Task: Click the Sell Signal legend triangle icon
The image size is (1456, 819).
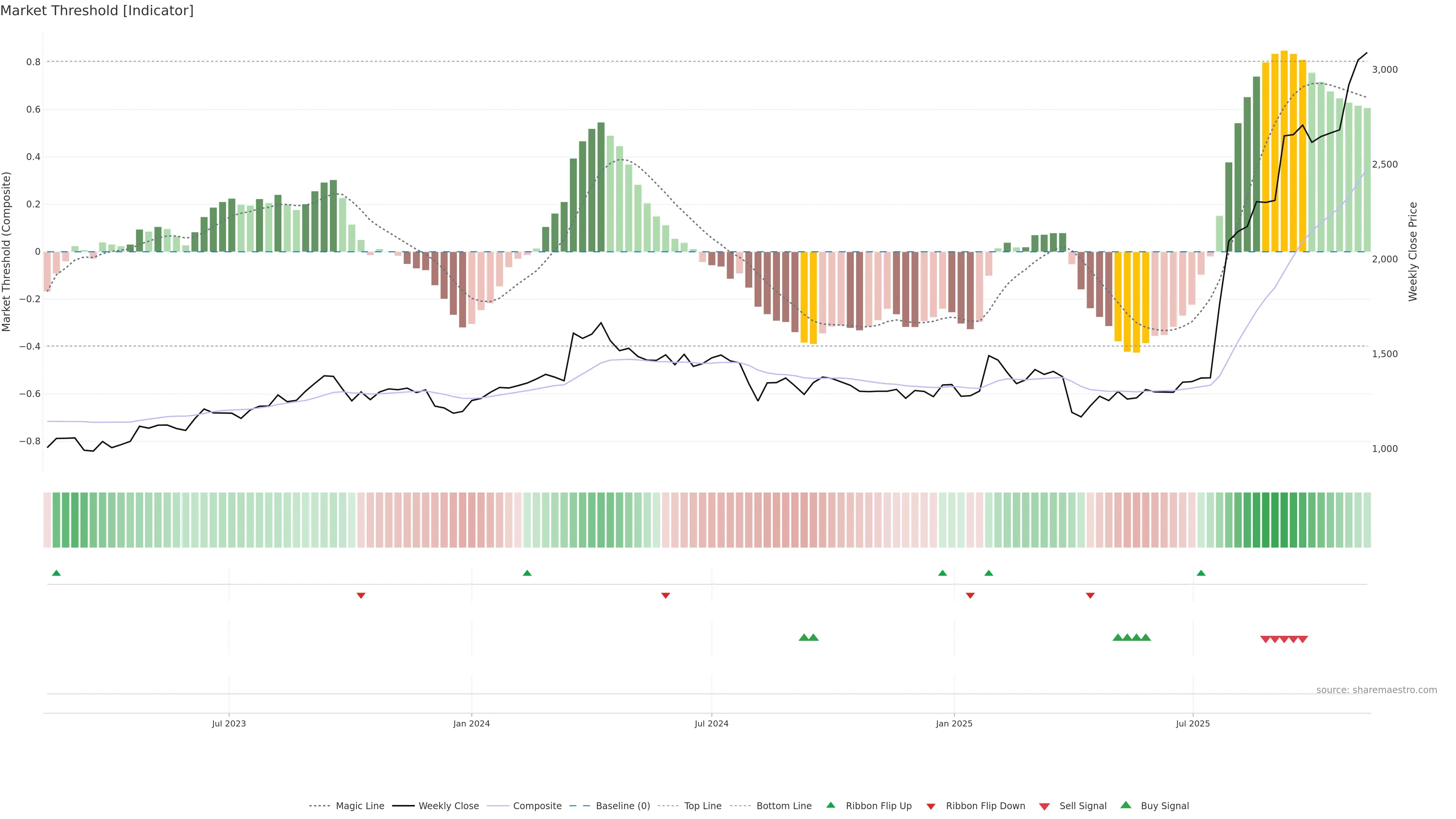Action: (1044, 806)
